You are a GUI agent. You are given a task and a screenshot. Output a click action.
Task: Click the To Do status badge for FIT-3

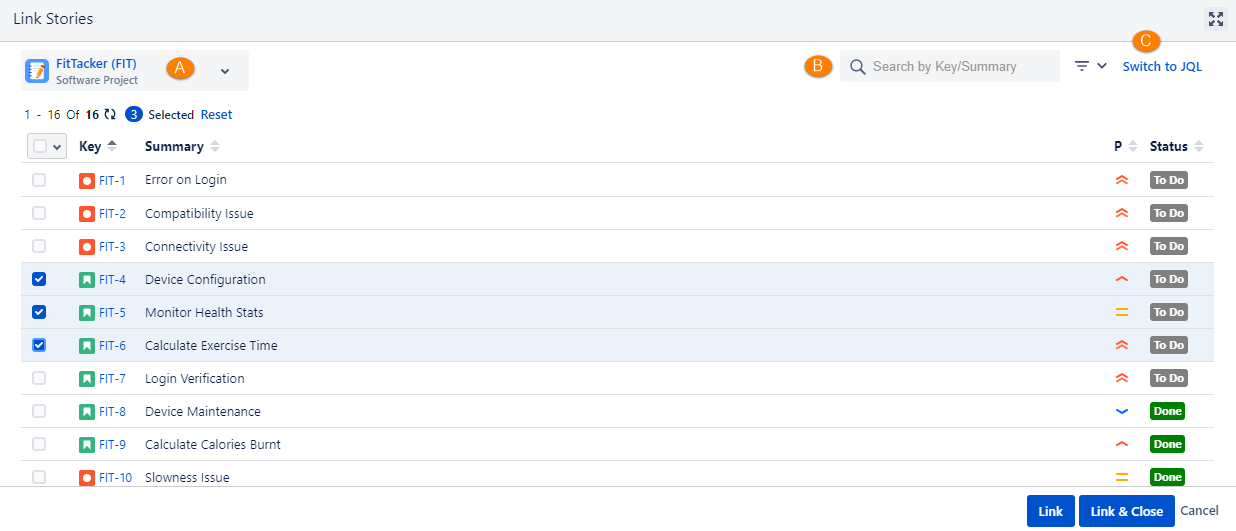point(1168,246)
